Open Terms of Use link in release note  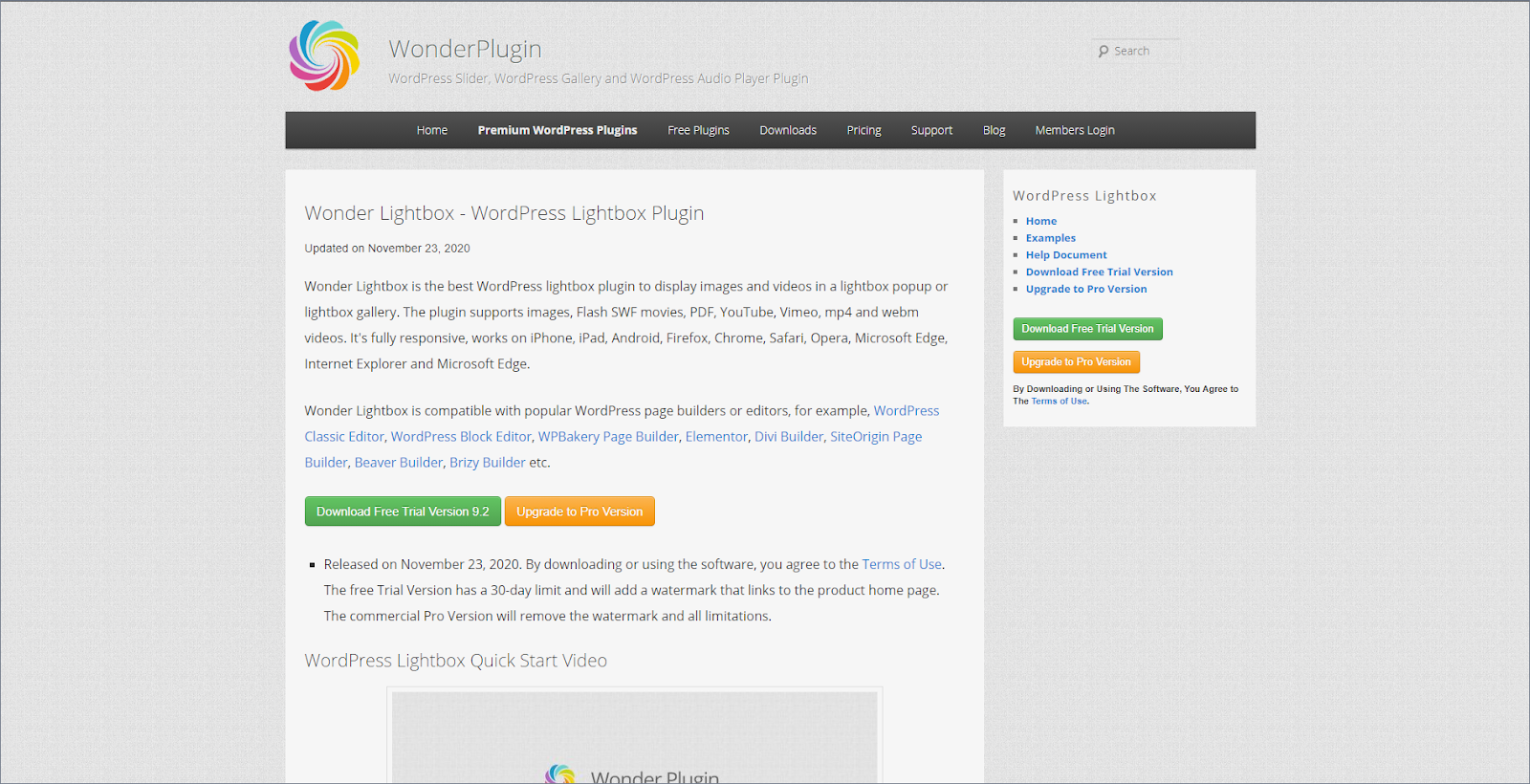(x=902, y=564)
